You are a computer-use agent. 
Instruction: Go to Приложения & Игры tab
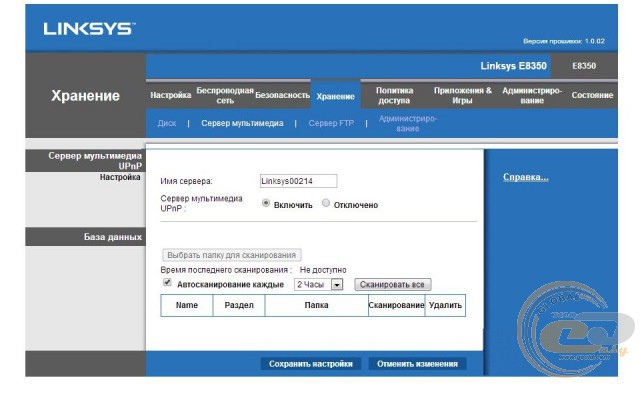[x=462, y=95]
